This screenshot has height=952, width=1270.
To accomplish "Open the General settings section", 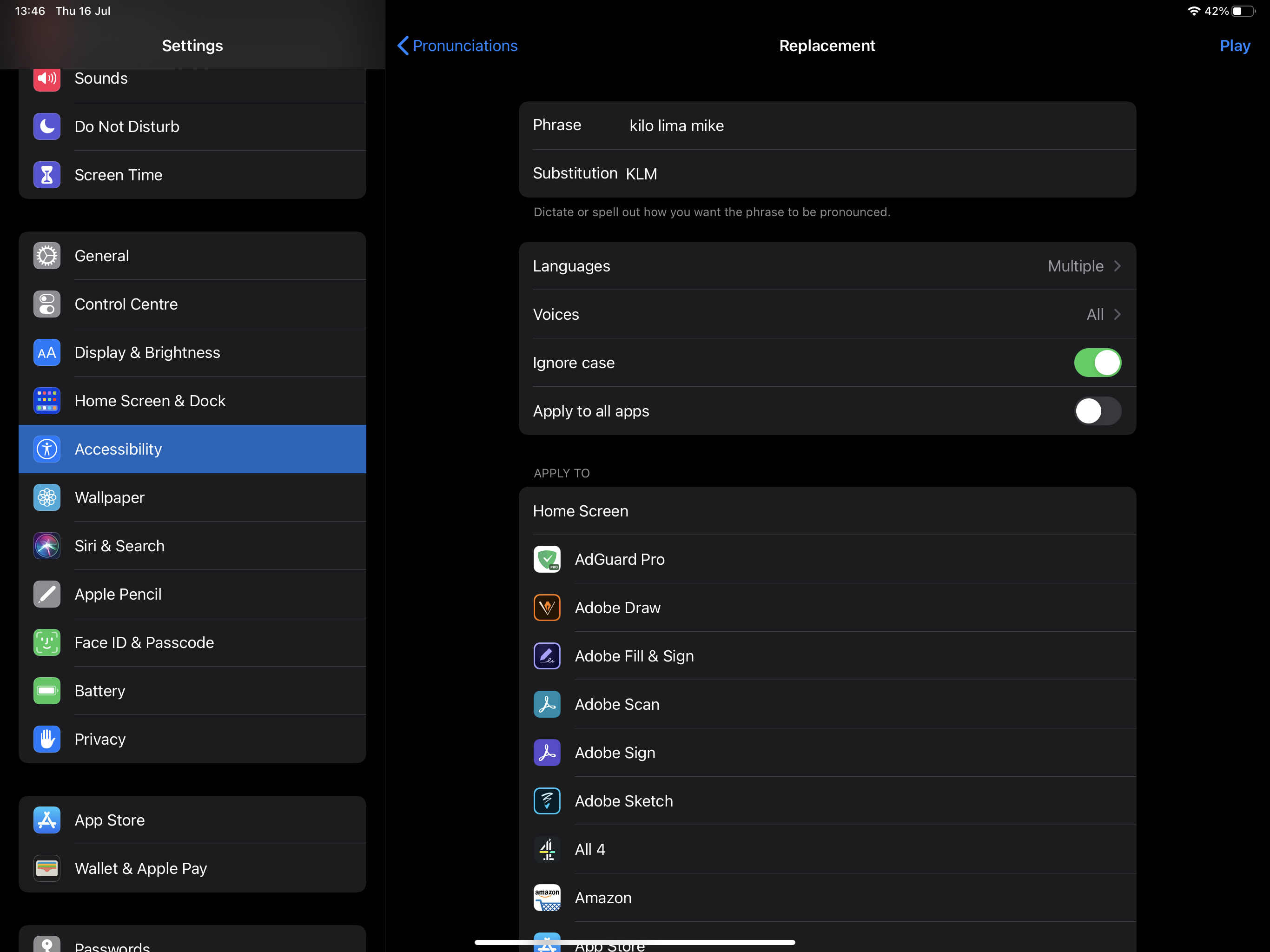I will point(102,256).
